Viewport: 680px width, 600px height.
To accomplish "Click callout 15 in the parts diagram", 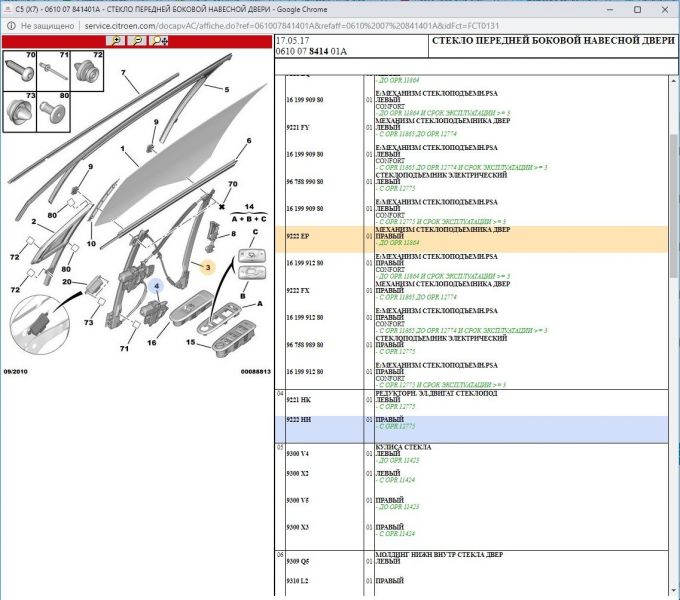I will [x=191, y=343].
